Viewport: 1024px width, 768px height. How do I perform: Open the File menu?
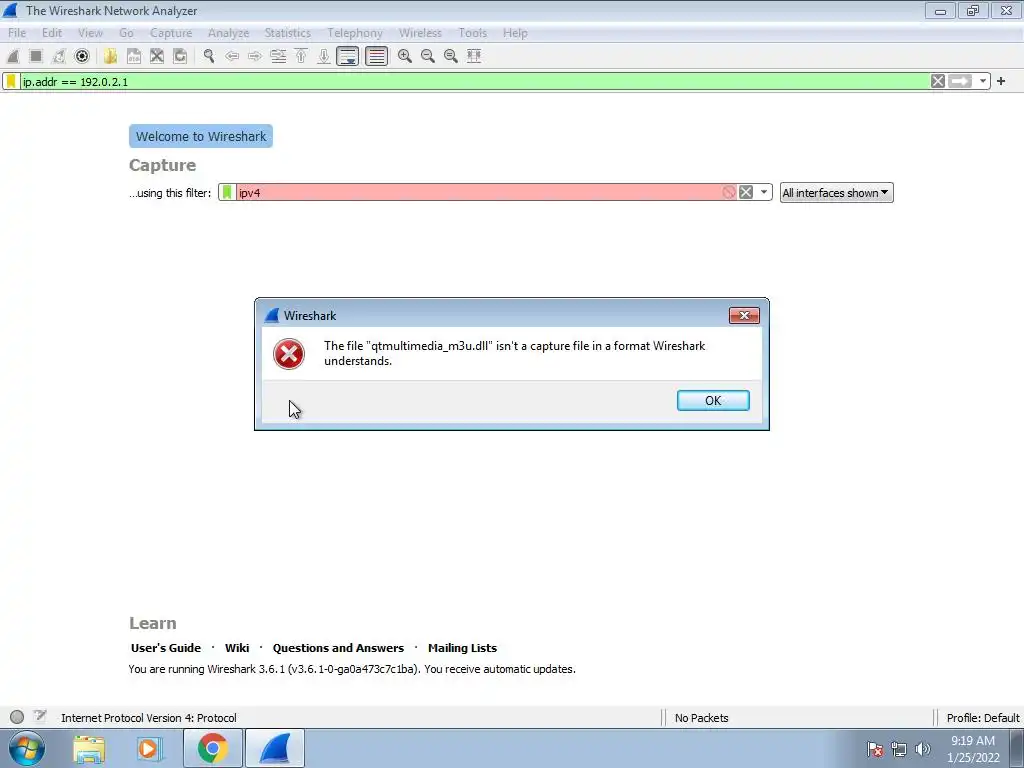17,33
